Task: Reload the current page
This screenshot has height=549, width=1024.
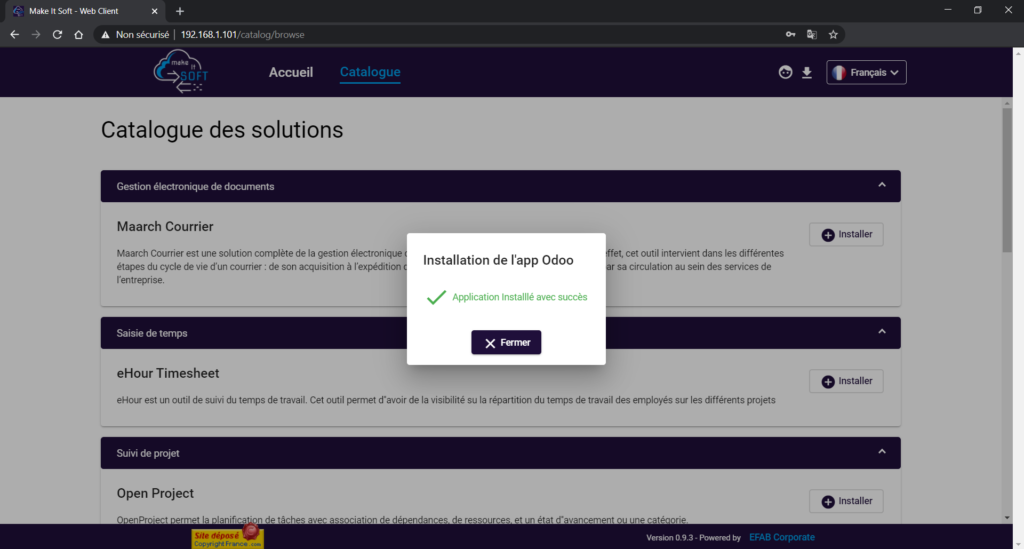Action: pos(57,35)
